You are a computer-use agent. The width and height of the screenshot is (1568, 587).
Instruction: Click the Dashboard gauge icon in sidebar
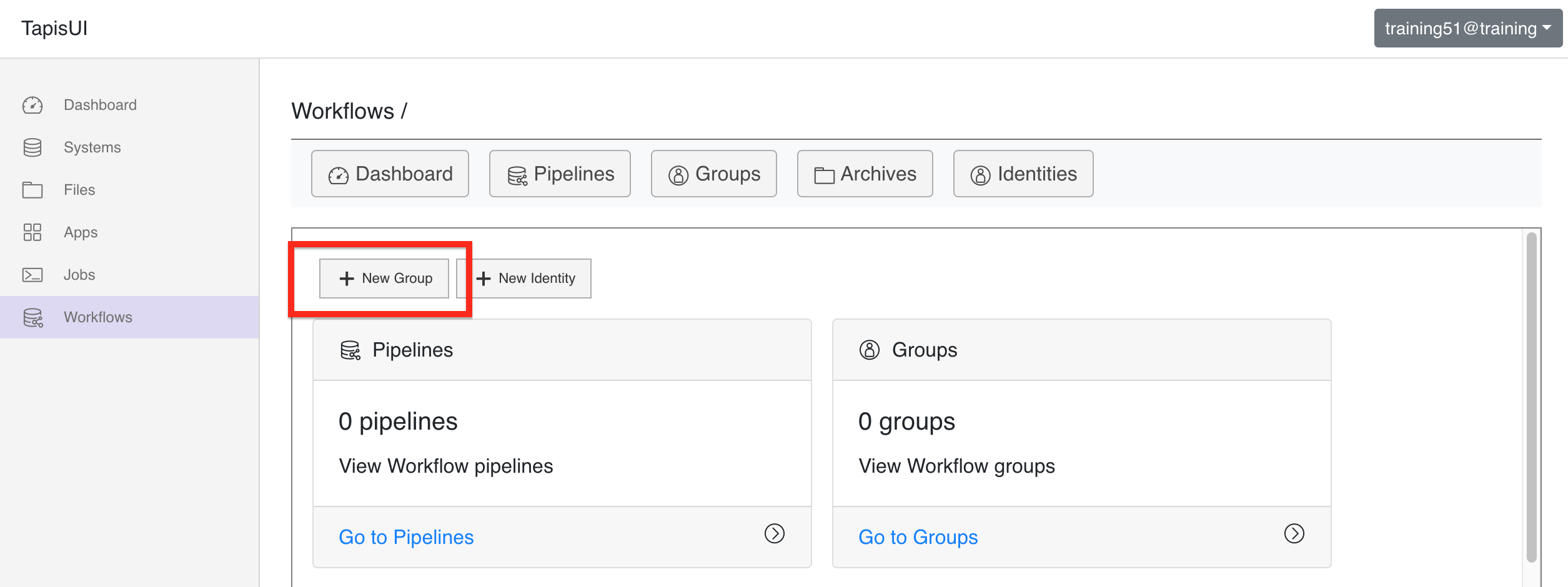[32, 105]
